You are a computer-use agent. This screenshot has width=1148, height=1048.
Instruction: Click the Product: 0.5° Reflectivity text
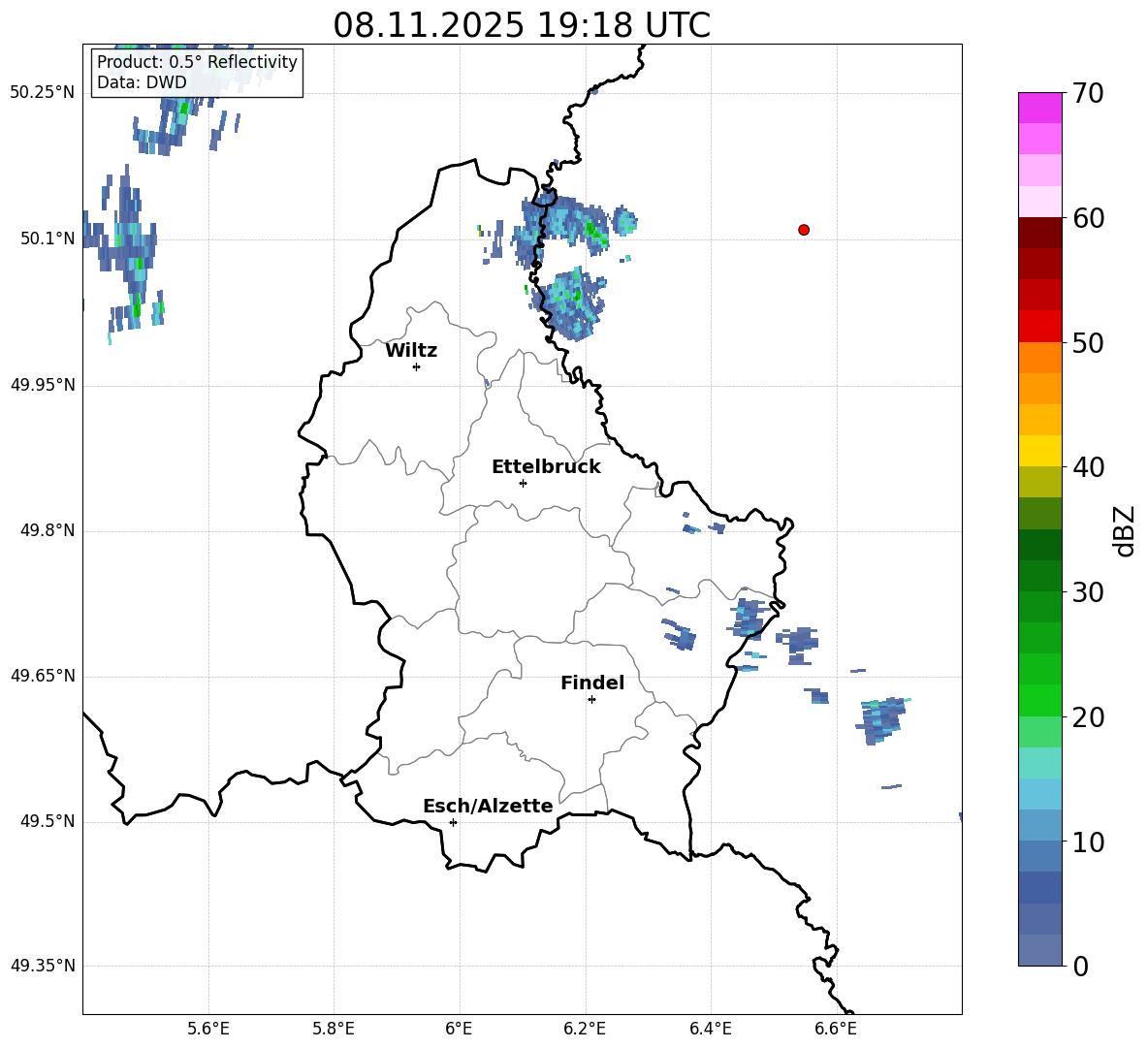(197, 61)
